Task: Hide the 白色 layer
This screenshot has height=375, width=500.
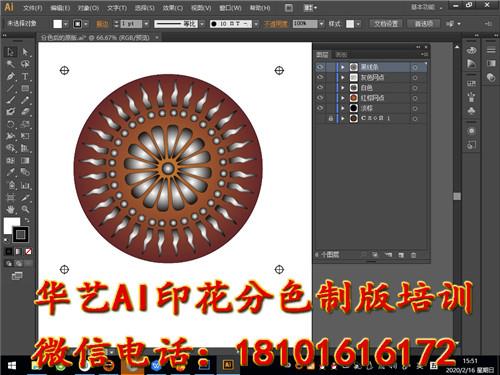Action: (x=320, y=88)
